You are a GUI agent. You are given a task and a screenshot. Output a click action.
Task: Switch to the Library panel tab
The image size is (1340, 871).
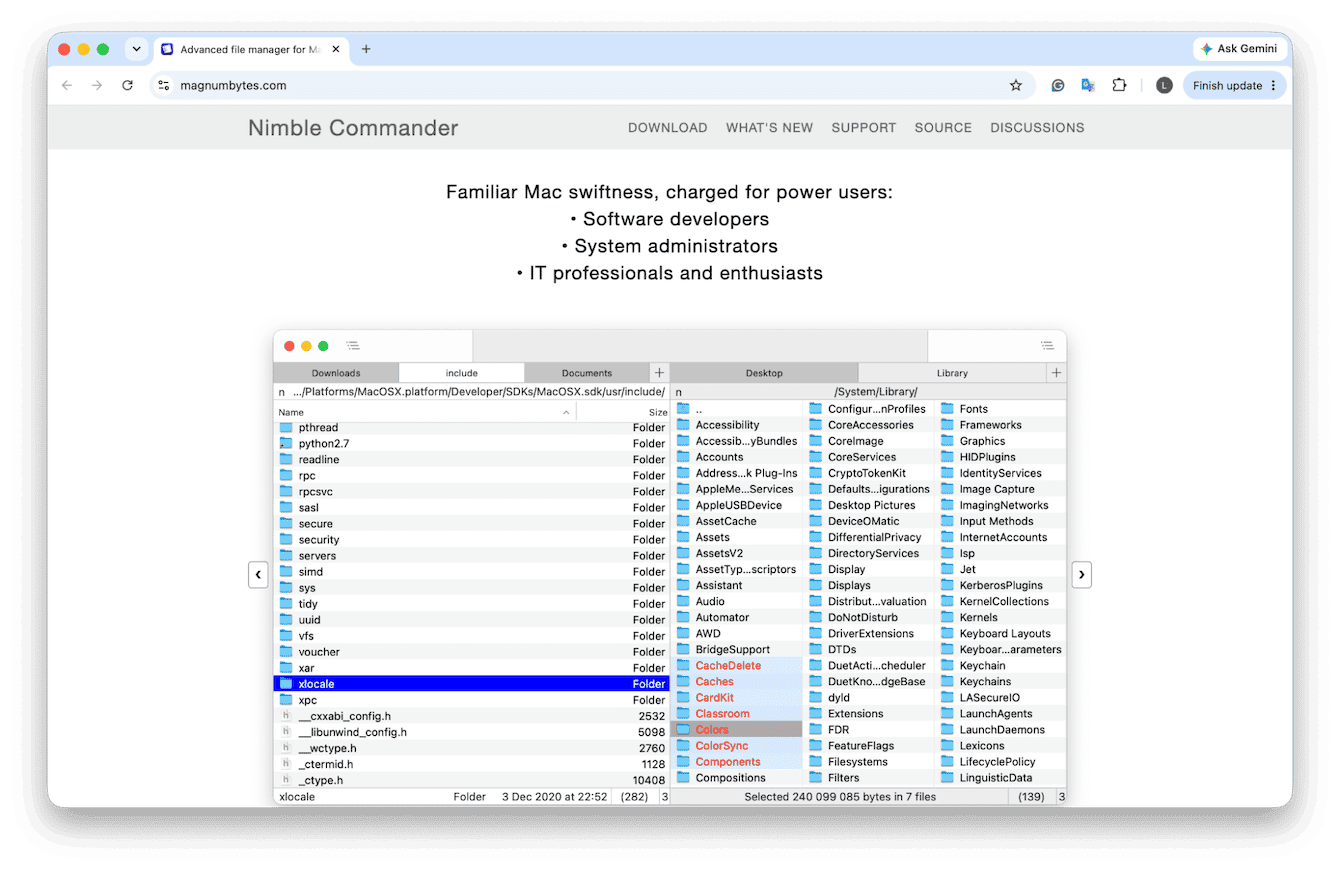coord(952,373)
